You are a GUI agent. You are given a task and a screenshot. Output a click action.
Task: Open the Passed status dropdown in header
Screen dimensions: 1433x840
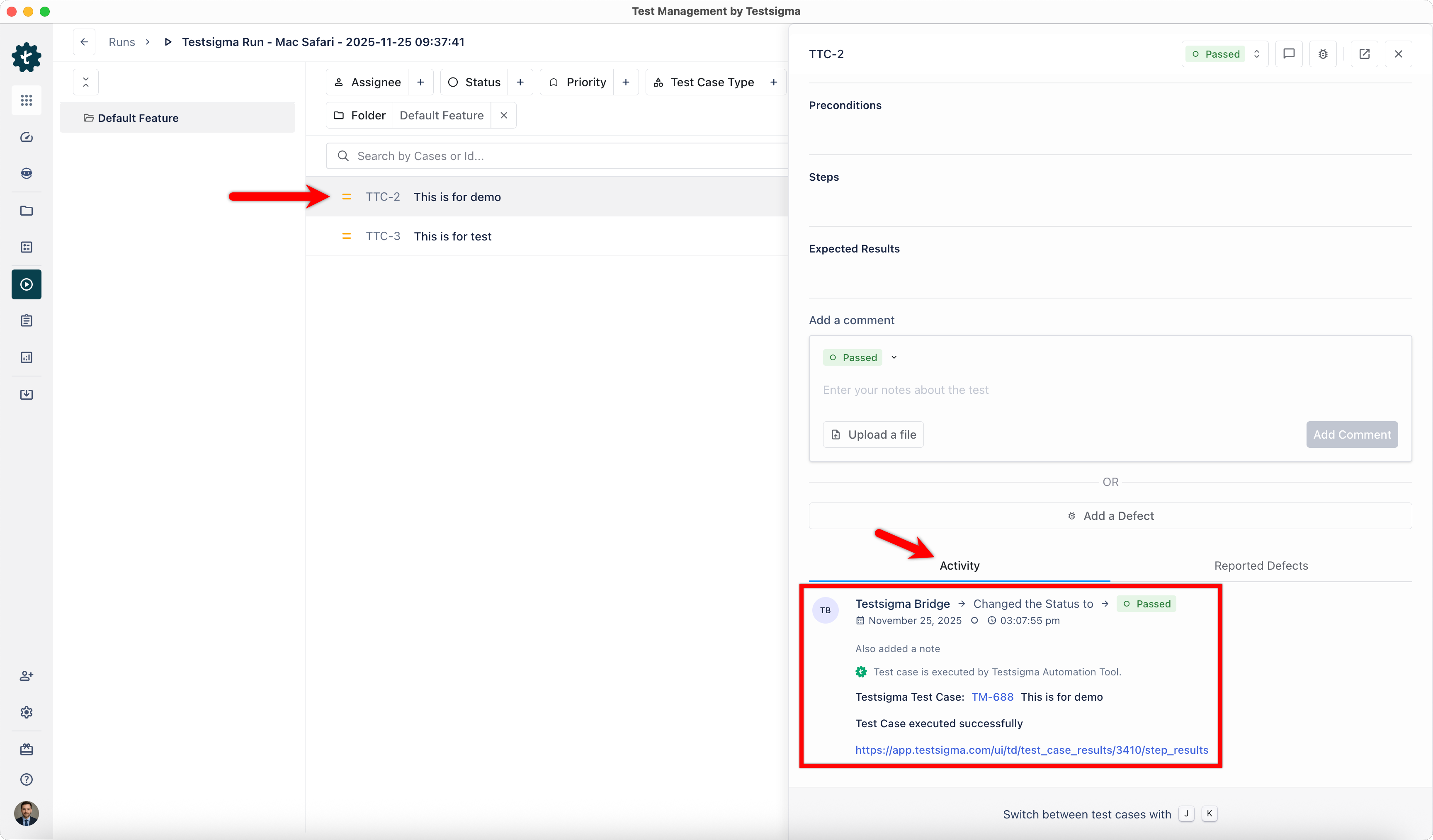(1224, 54)
